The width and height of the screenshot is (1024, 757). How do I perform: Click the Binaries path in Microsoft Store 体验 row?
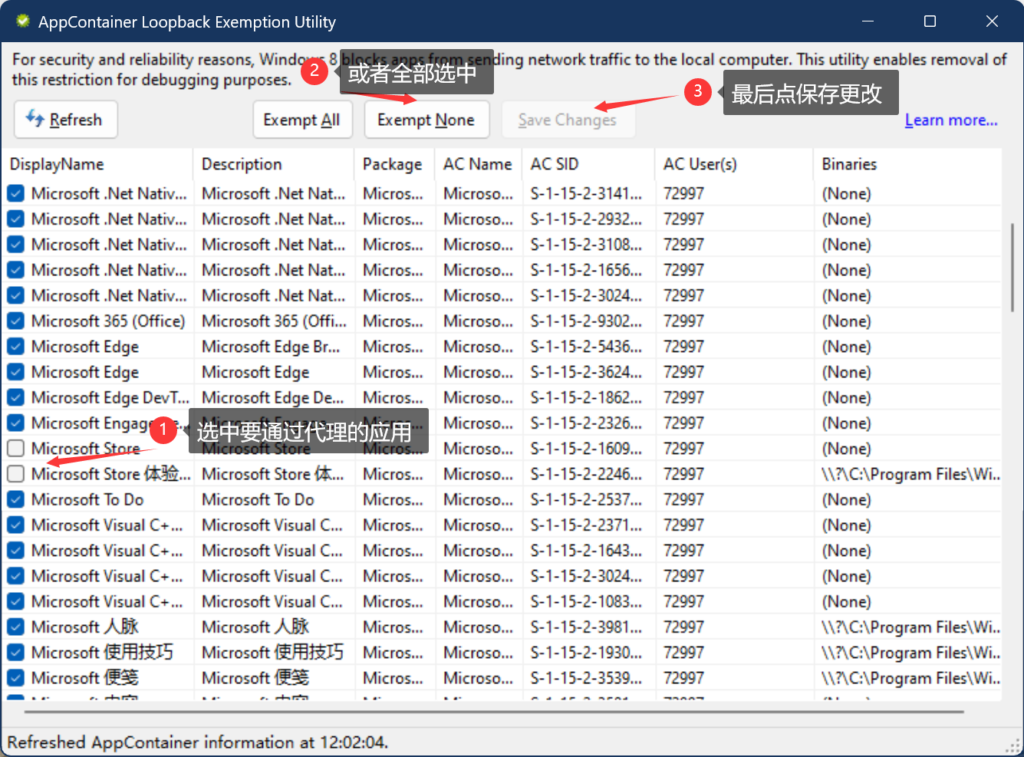click(910, 474)
